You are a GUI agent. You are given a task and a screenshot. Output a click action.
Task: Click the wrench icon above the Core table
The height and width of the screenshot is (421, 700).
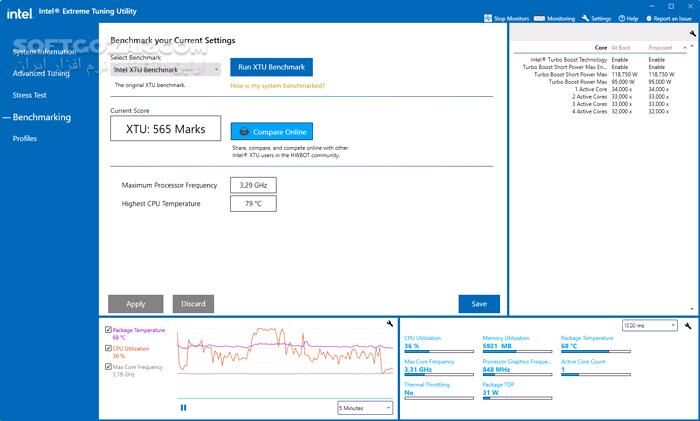click(x=692, y=33)
